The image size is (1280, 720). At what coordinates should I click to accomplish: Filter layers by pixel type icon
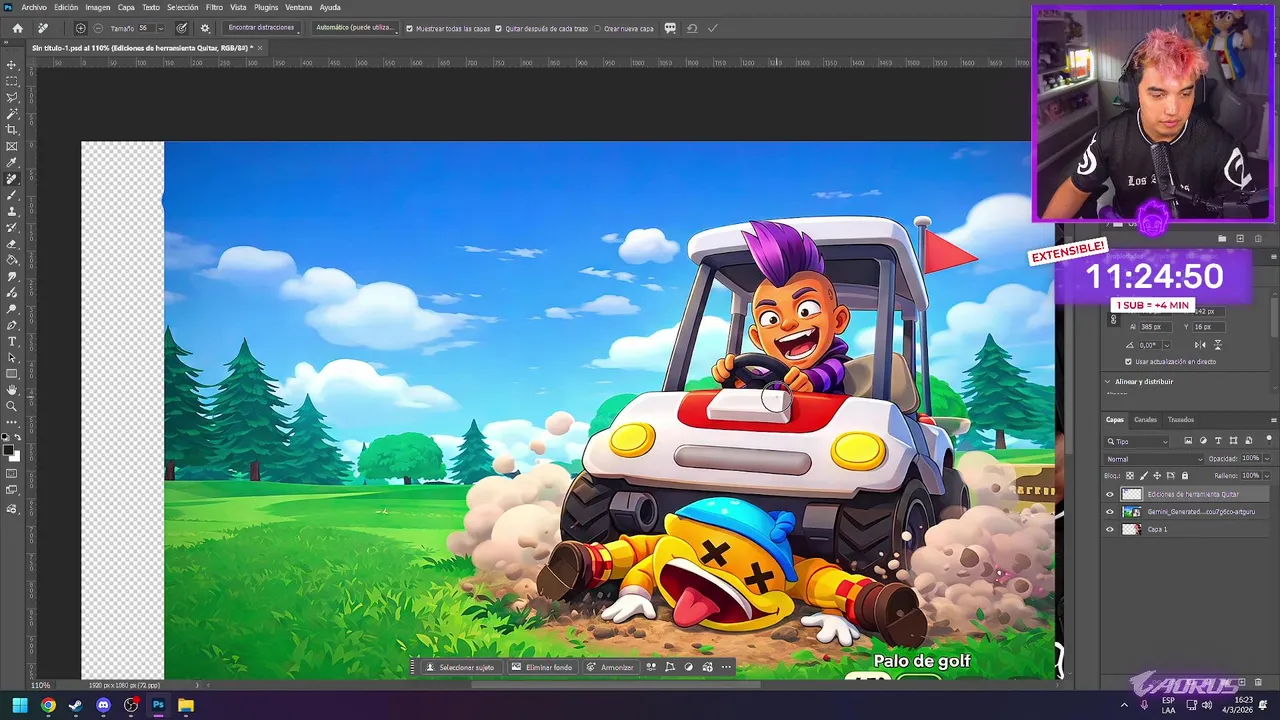pos(1188,441)
